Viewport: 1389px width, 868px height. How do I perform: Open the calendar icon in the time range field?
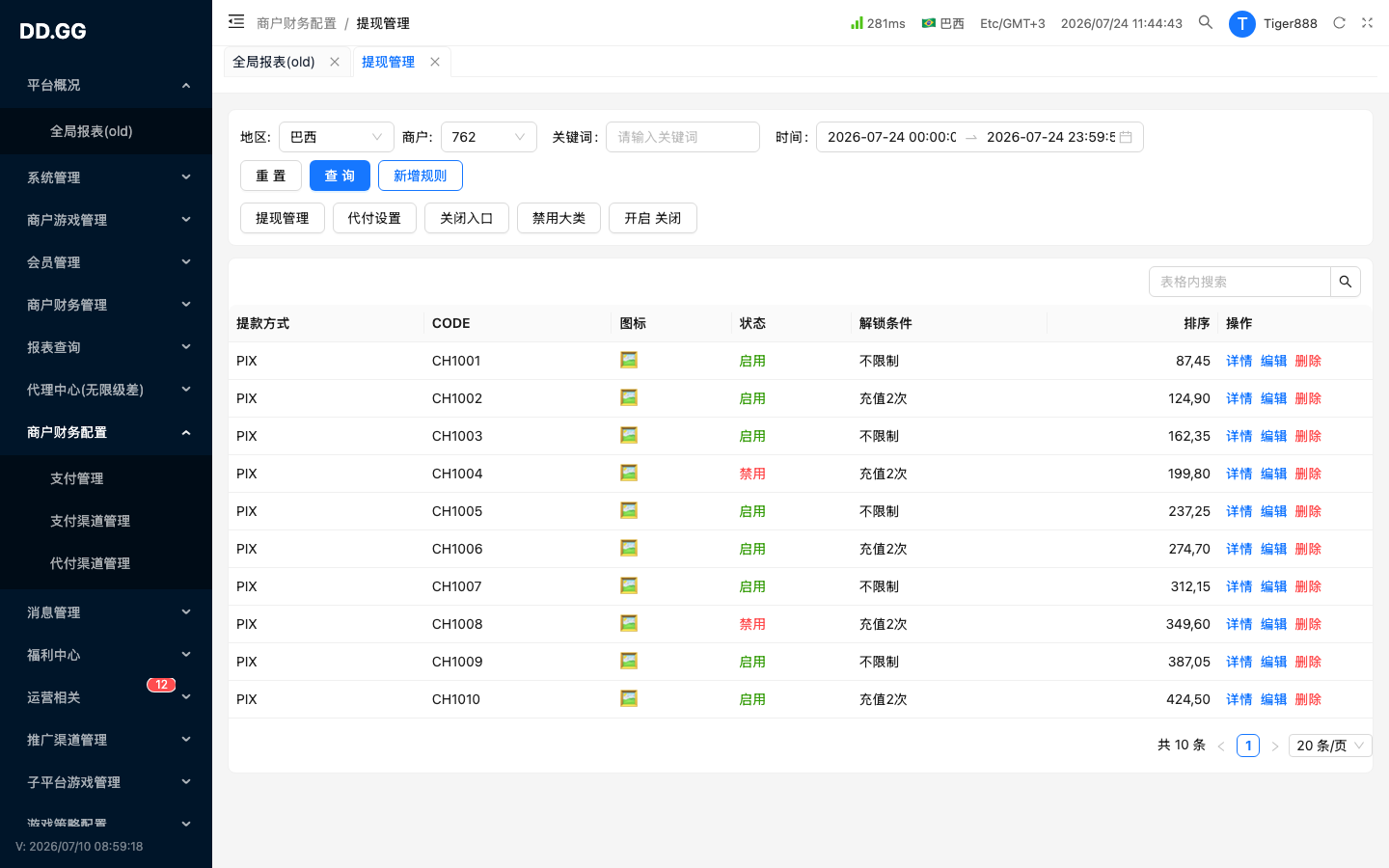pyautogui.click(x=1126, y=137)
